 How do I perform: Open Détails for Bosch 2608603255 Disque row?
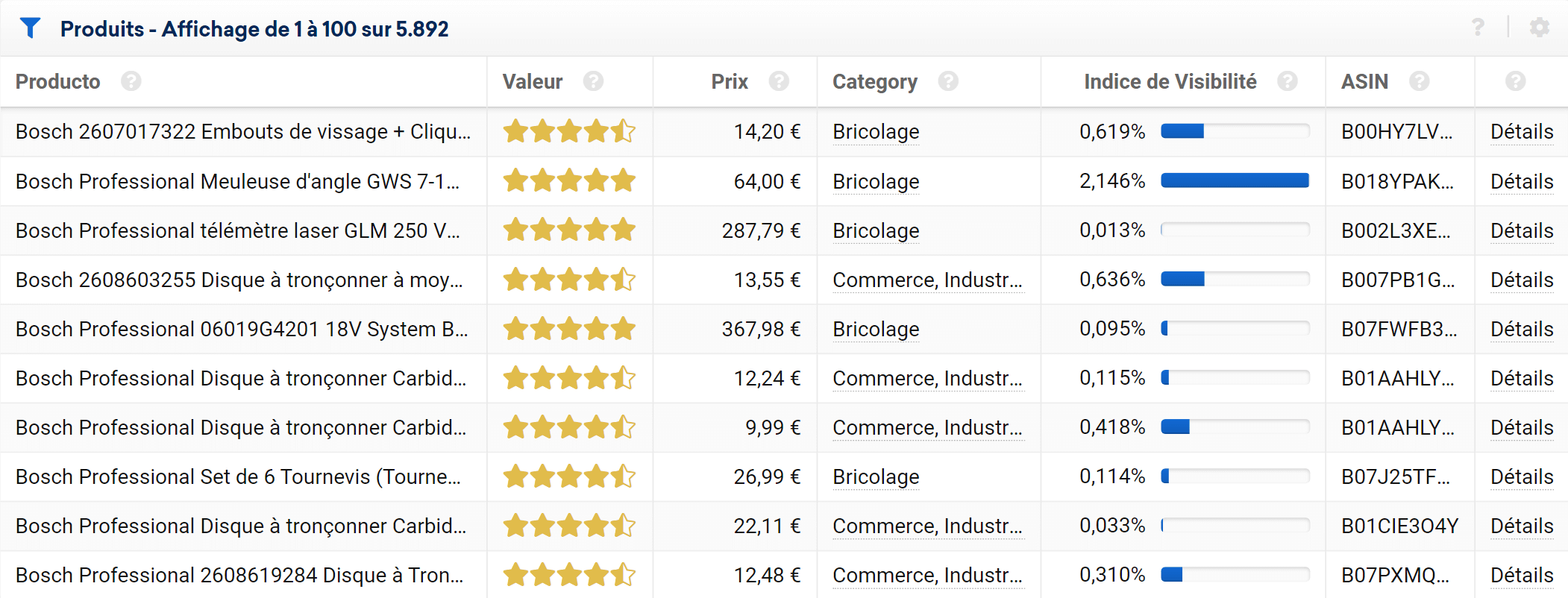pyautogui.click(x=1522, y=280)
